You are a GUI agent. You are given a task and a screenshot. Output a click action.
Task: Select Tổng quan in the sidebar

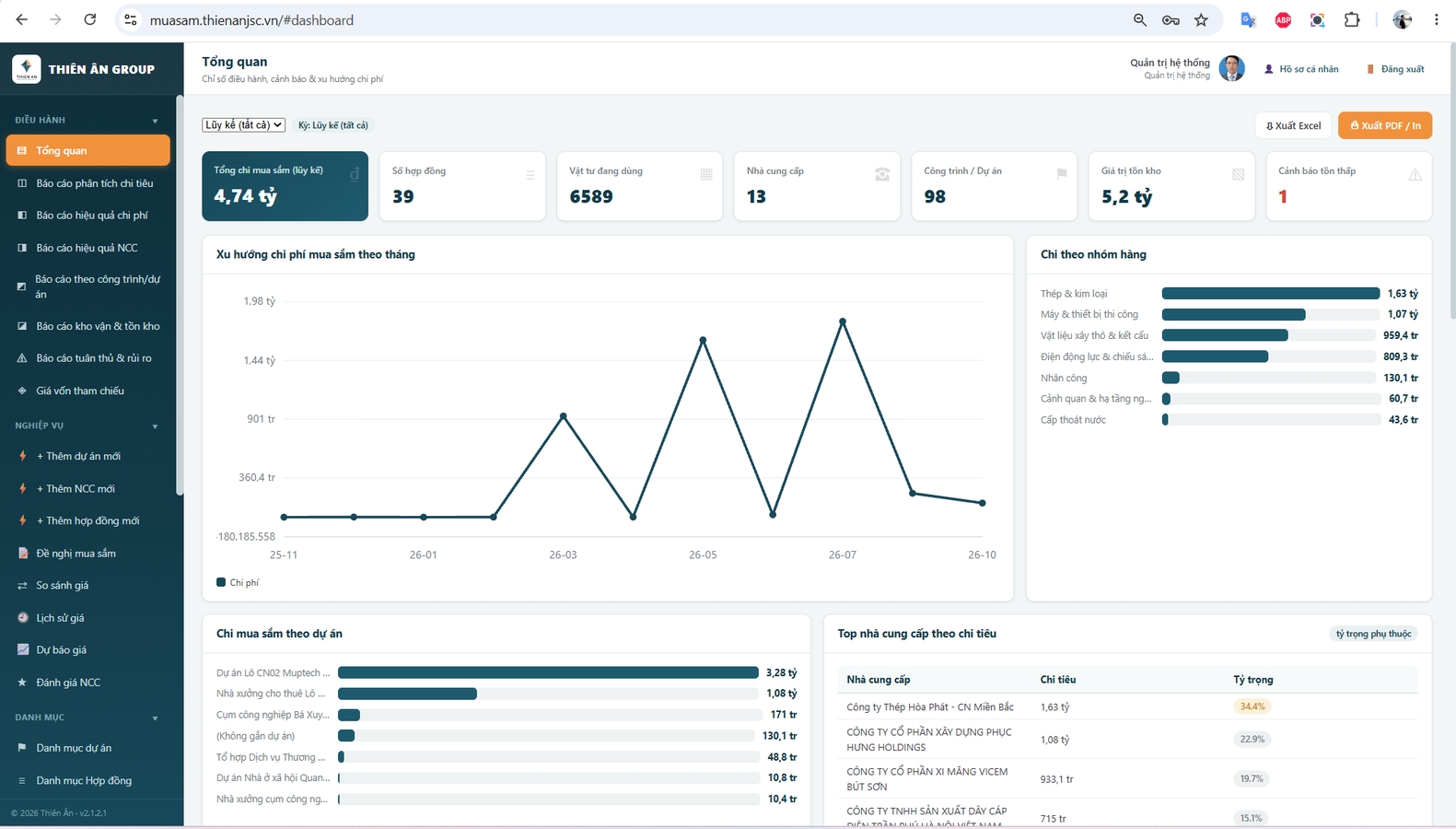[87, 150]
